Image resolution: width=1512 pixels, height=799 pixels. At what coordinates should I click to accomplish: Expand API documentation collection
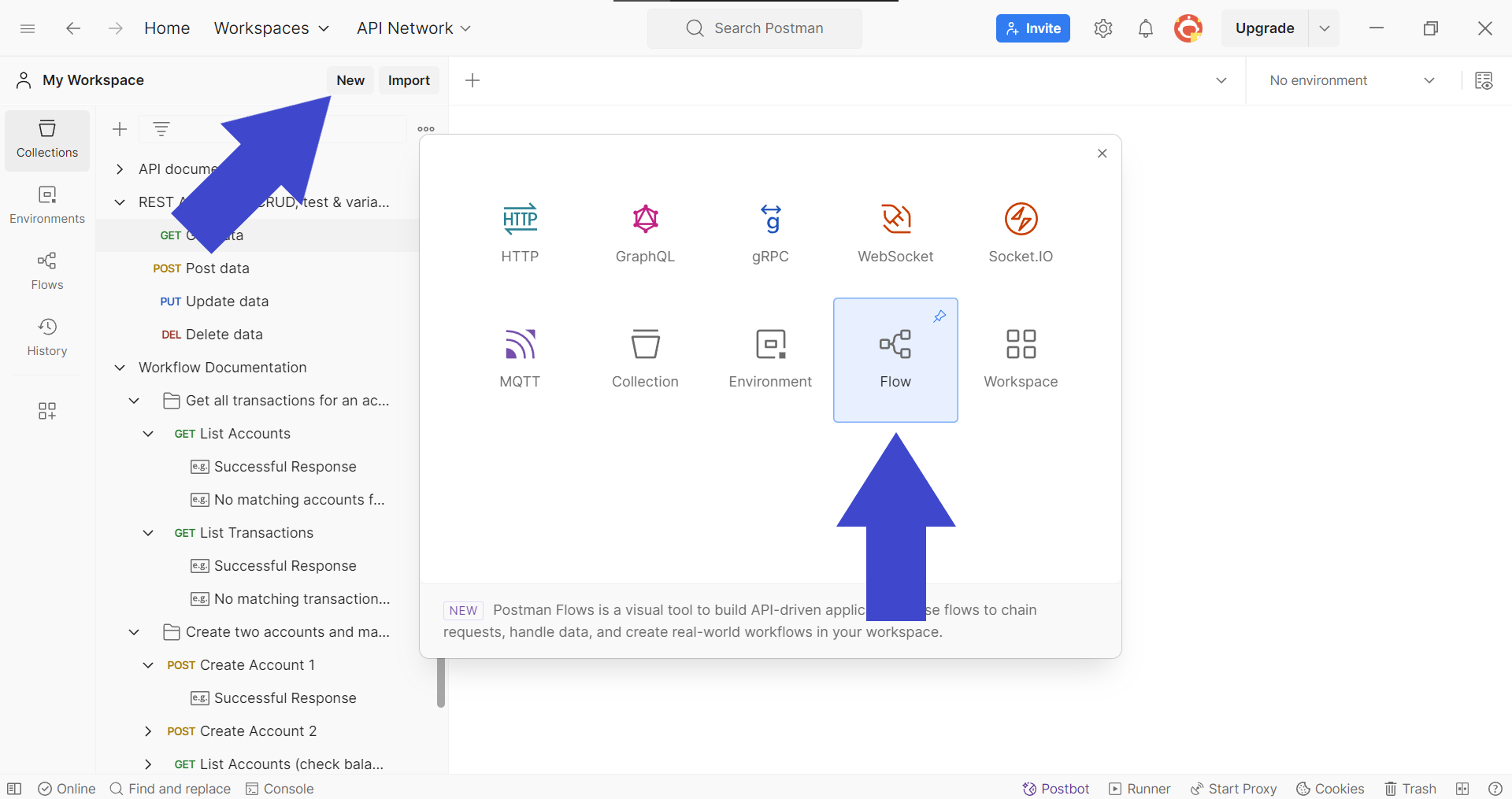coord(120,169)
